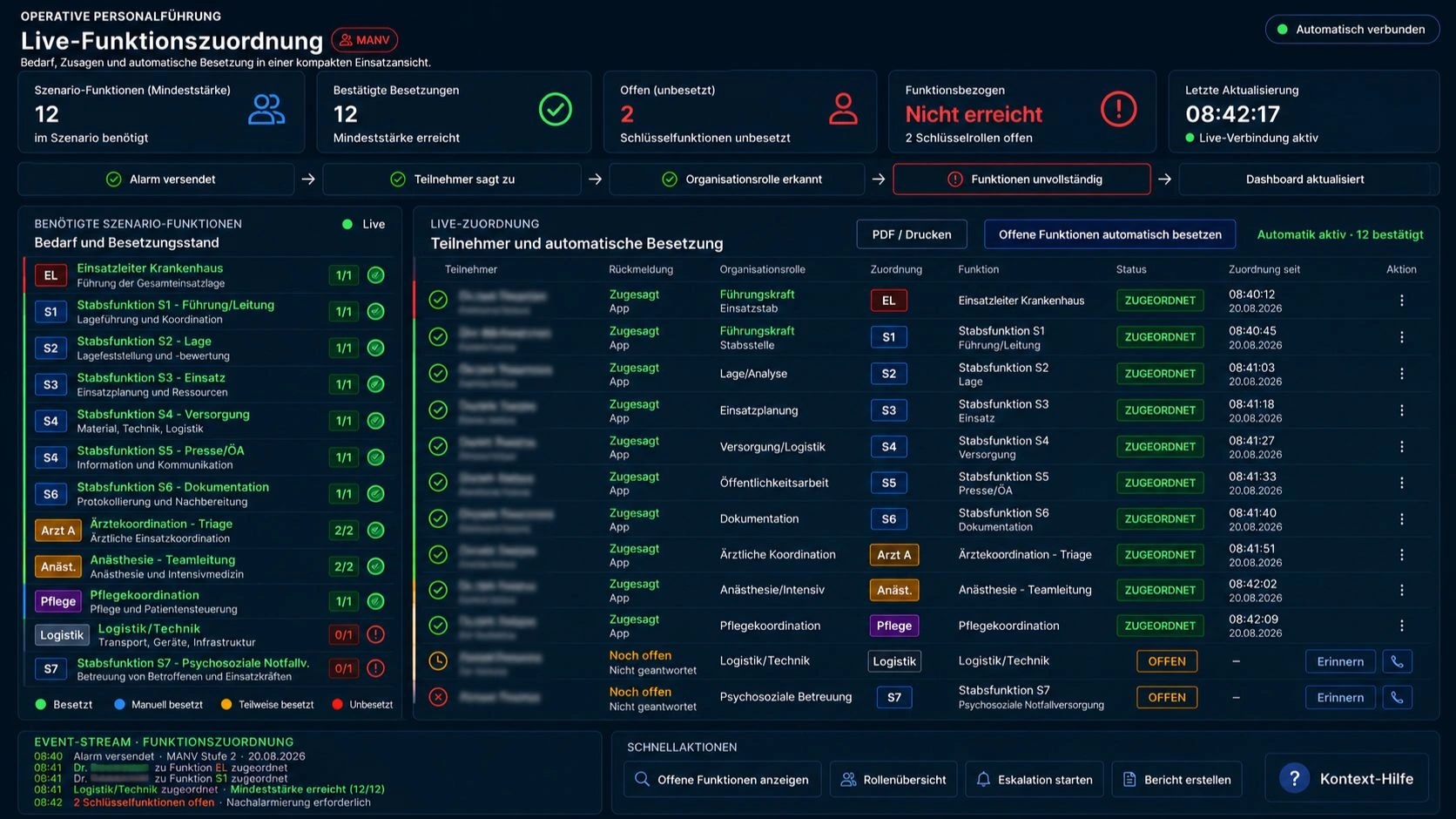Click the red warning icon beside Logistik/Technik 0/1
Screen dimensions: 1456x819
(x=375, y=634)
